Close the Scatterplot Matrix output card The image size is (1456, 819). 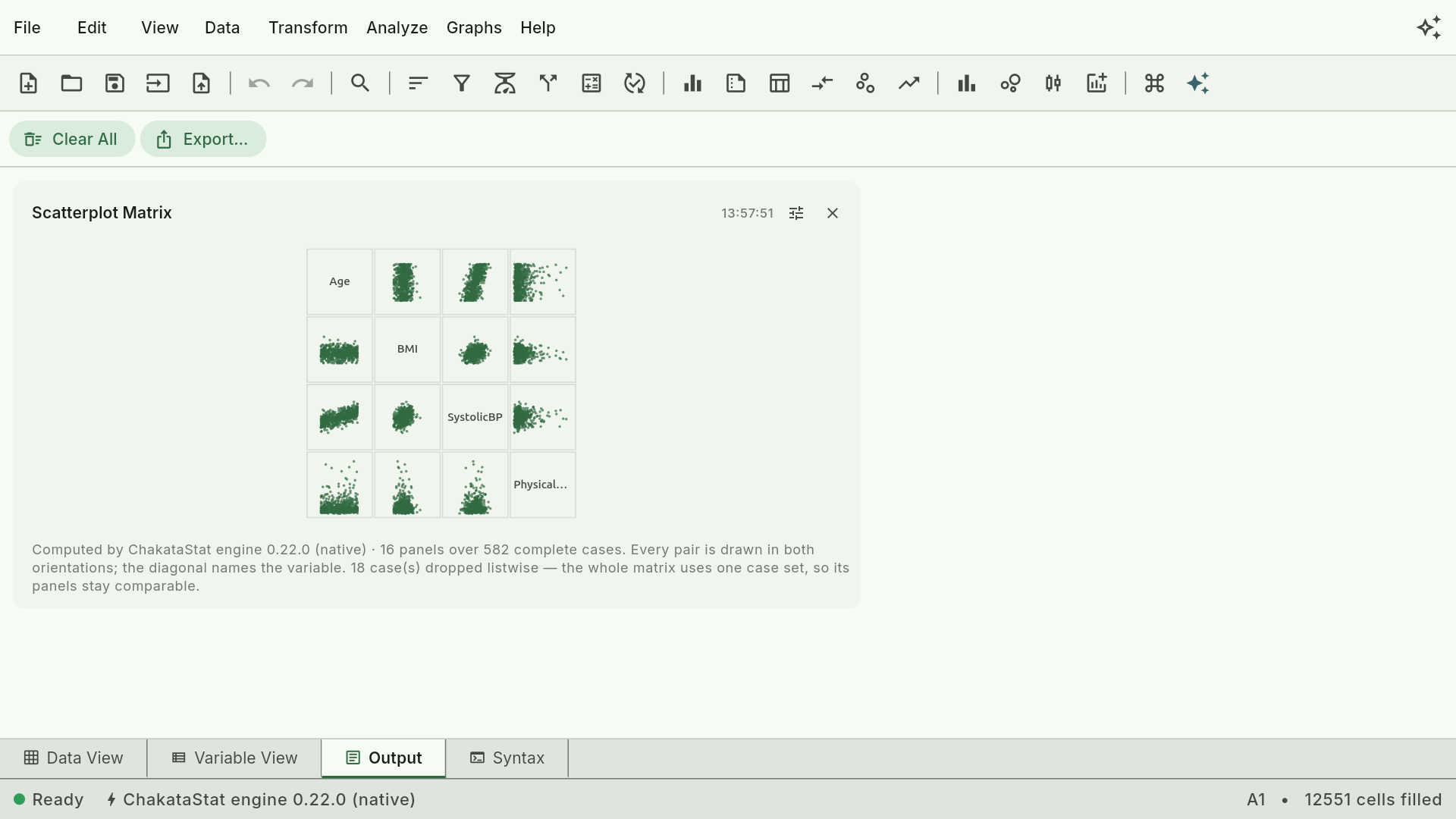[x=833, y=213]
